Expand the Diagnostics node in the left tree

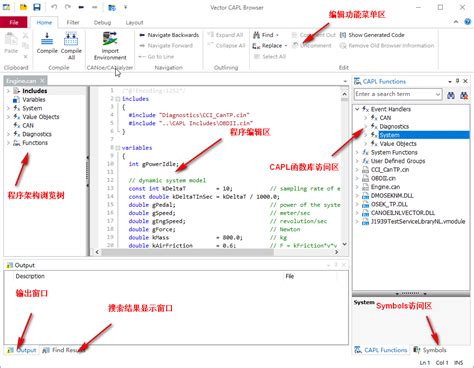point(8,134)
